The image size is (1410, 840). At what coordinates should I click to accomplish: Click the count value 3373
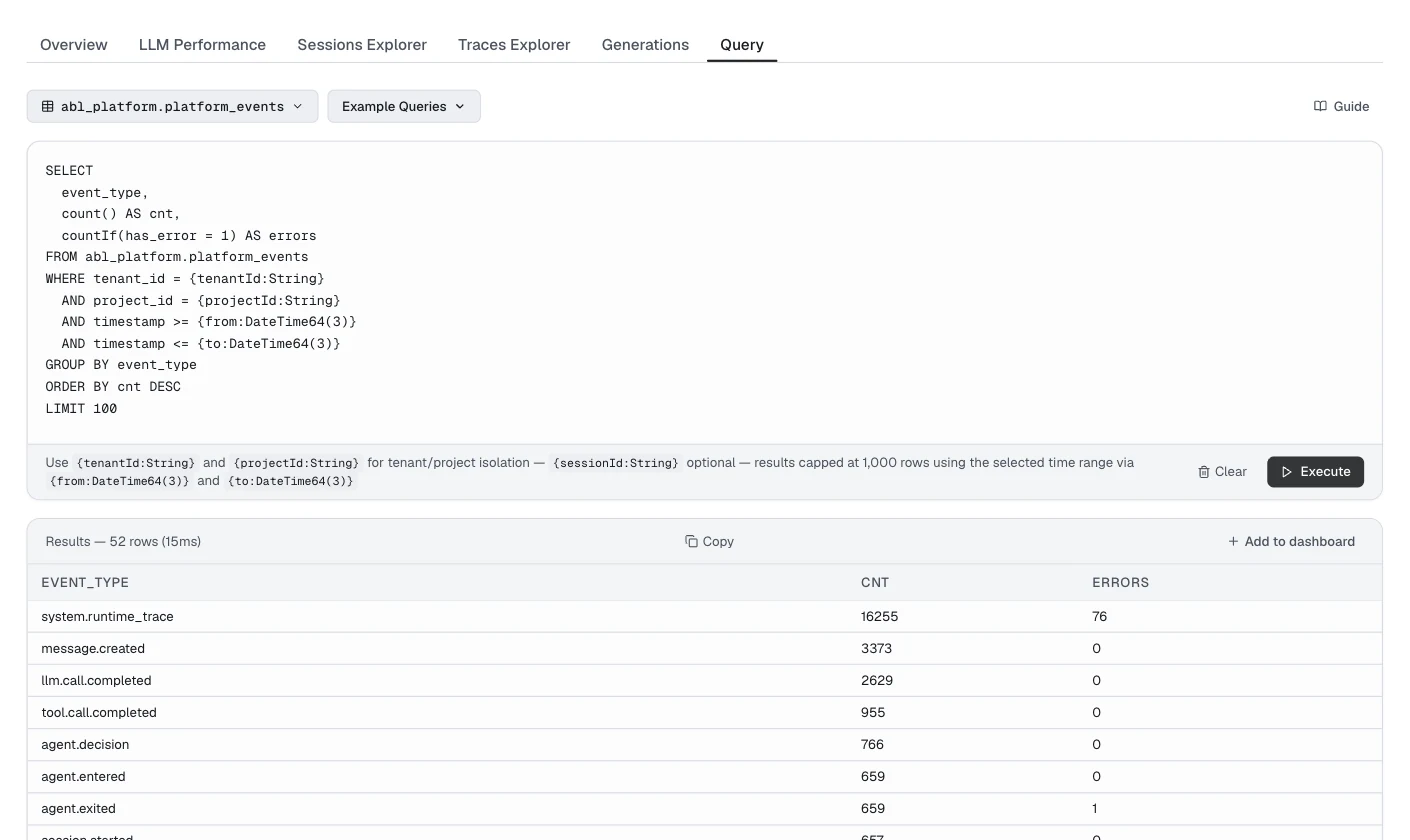876,649
